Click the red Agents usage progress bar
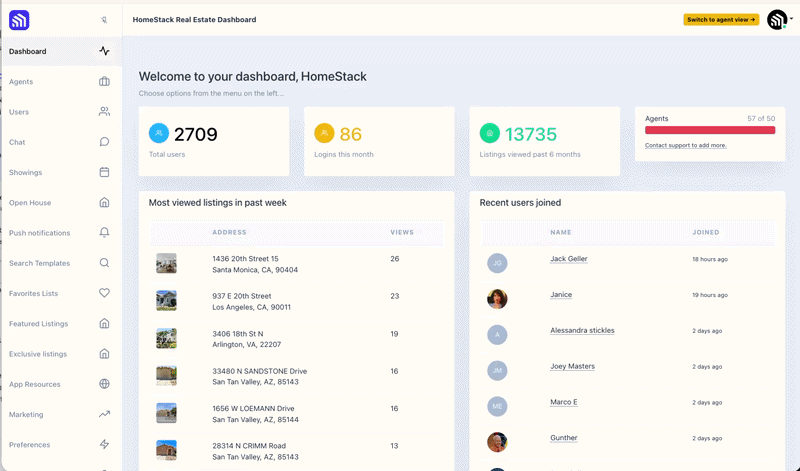 (710, 130)
